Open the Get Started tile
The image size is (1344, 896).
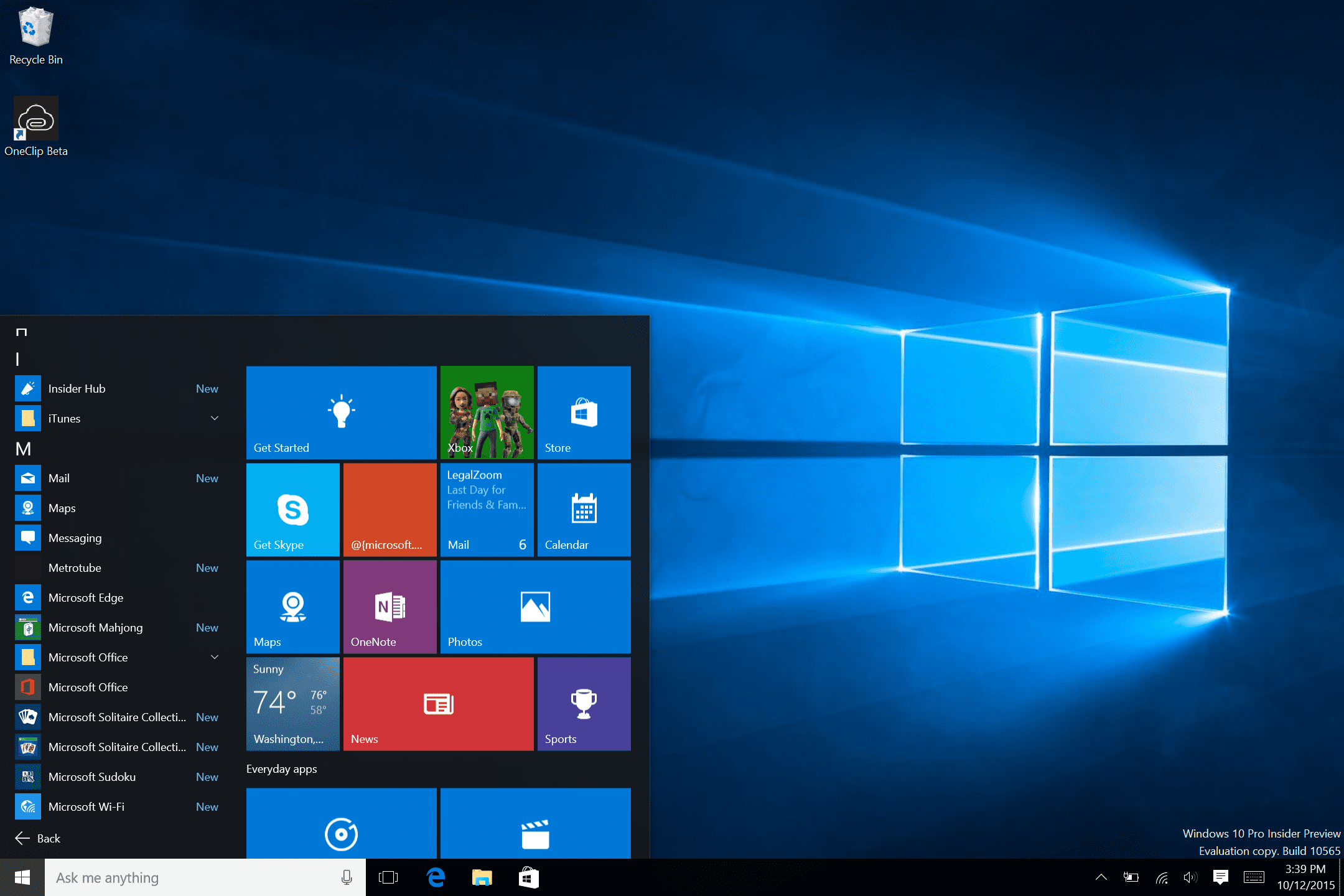pos(342,413)
